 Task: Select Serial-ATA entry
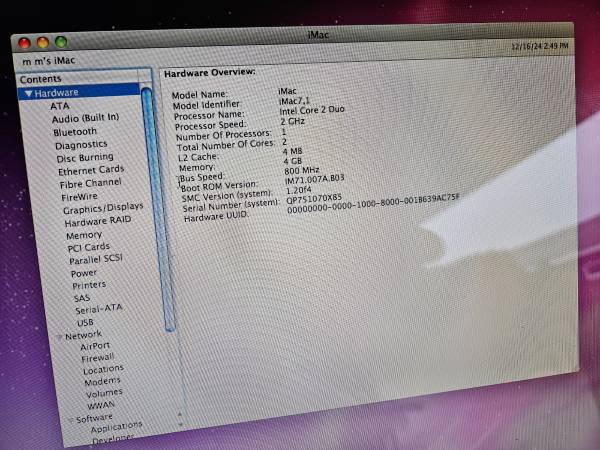99,309
